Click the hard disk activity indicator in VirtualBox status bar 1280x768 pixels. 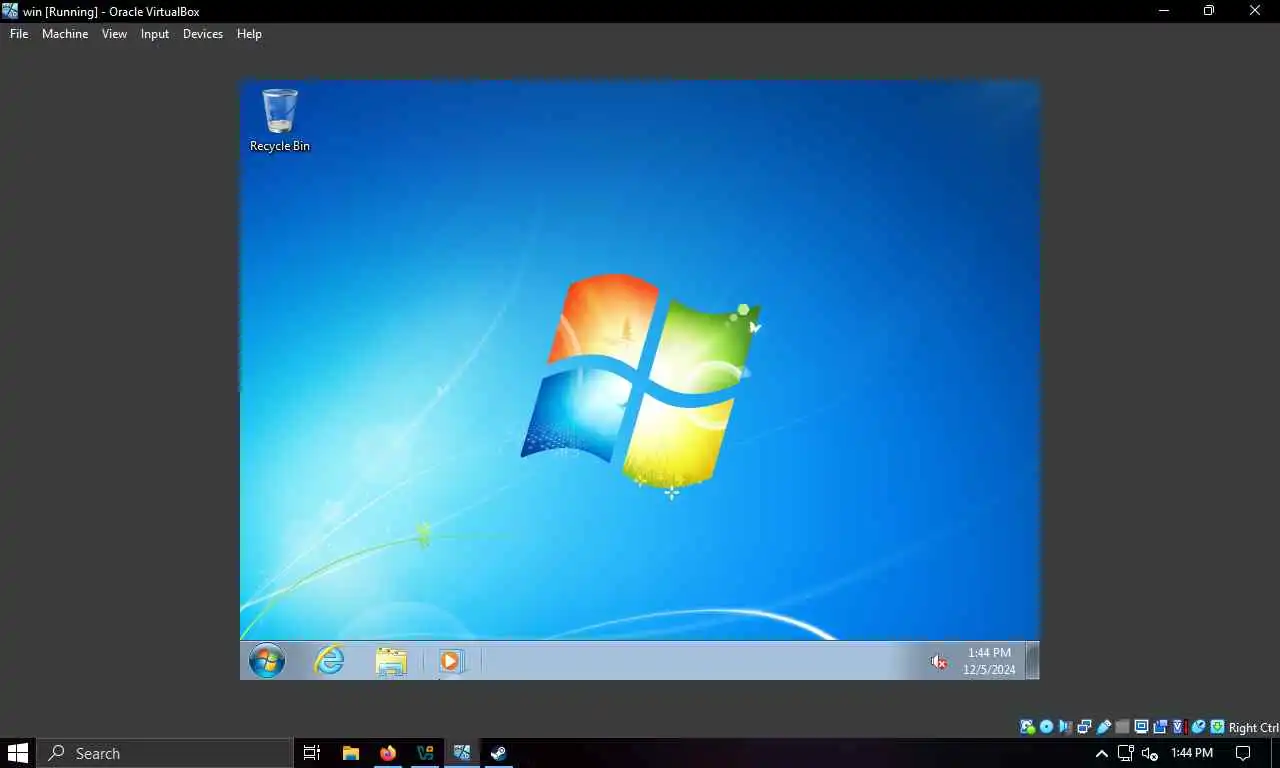coord(1027,727)
